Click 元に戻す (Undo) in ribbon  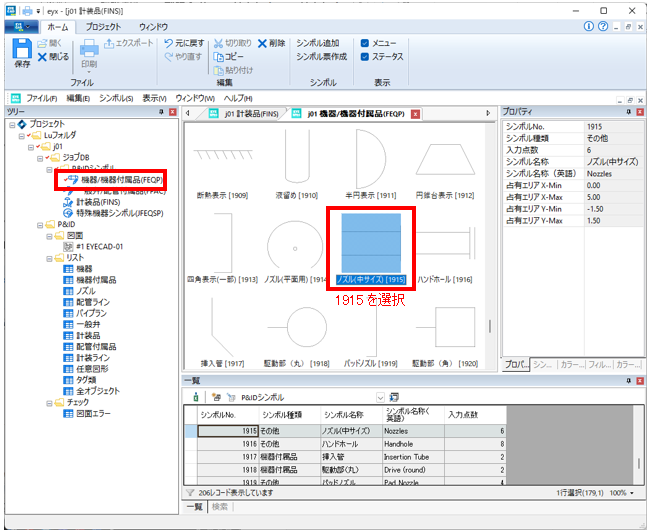(184, 43)
